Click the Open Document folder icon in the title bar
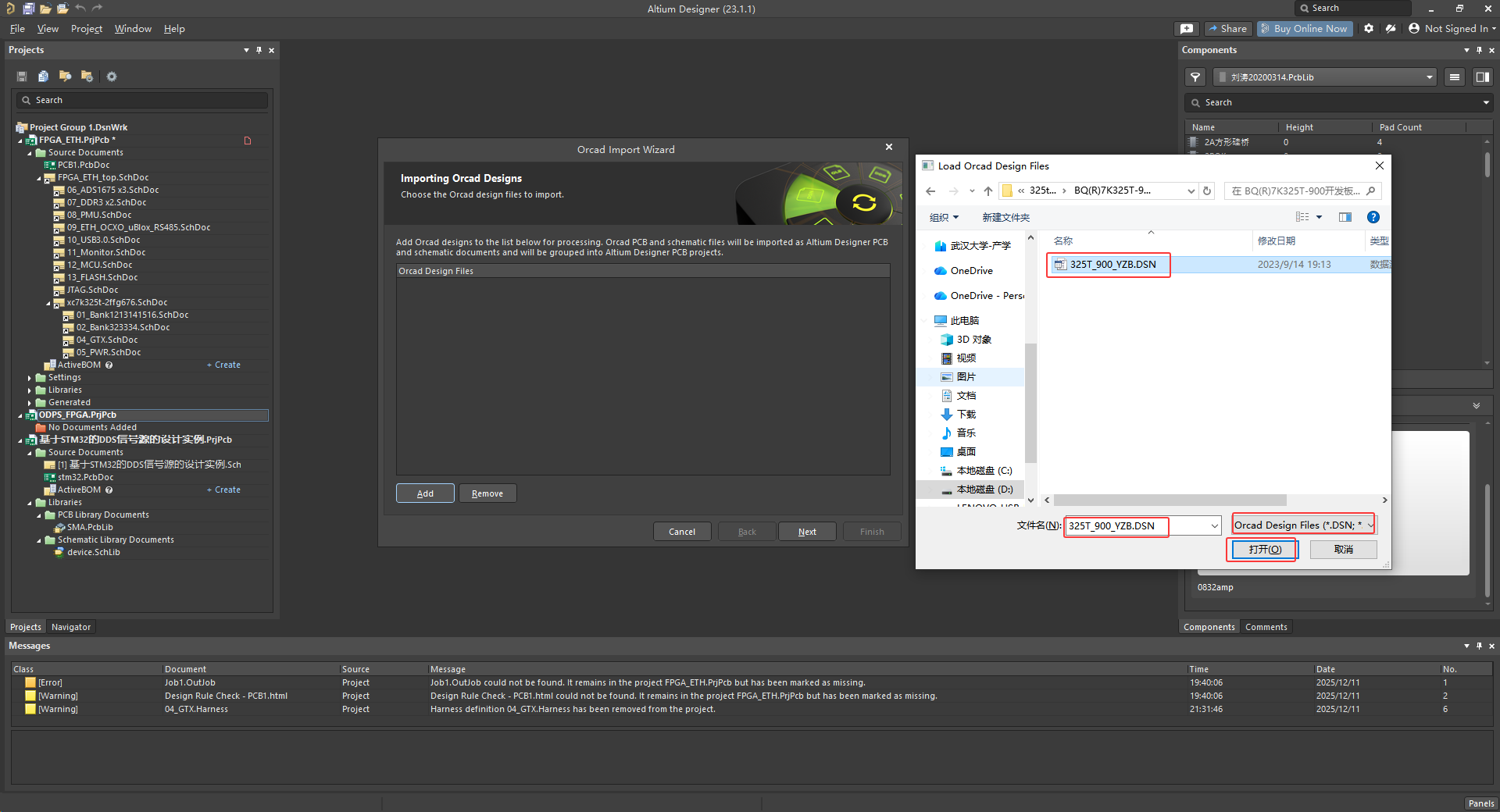This screenshot has width=1500, height=812. (45, 9)
